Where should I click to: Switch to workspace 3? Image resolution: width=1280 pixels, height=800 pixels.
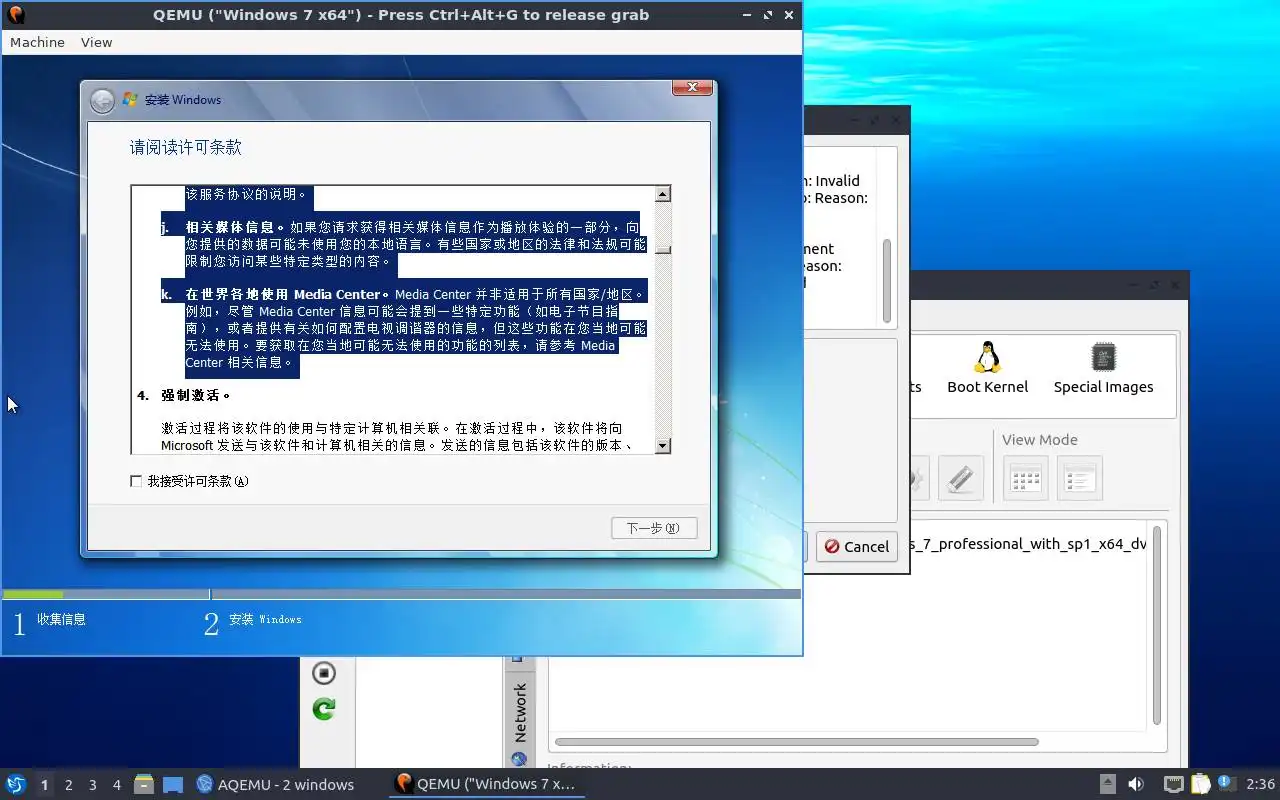pos(93,785)
